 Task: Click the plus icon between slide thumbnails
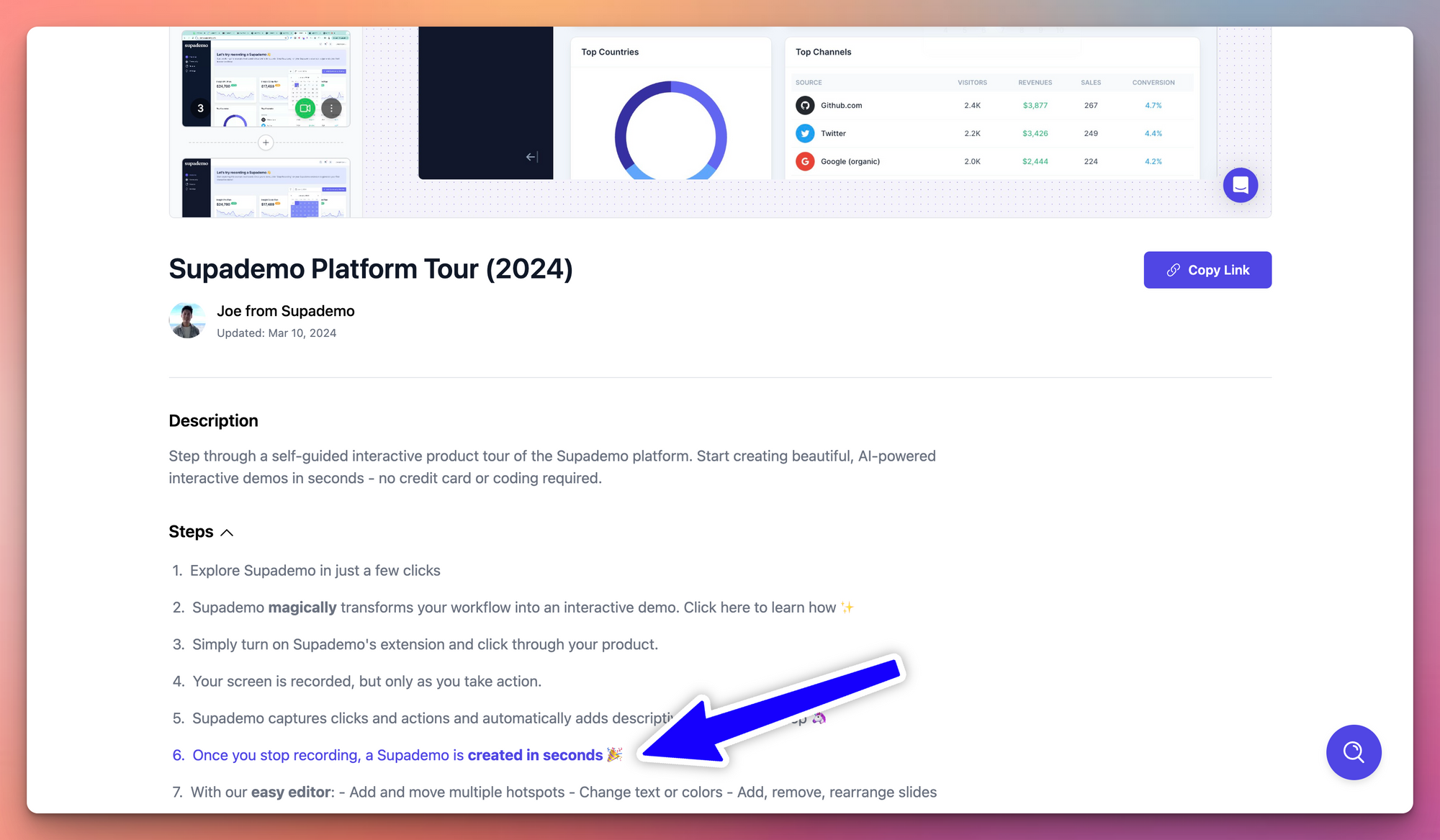[266, 143]
